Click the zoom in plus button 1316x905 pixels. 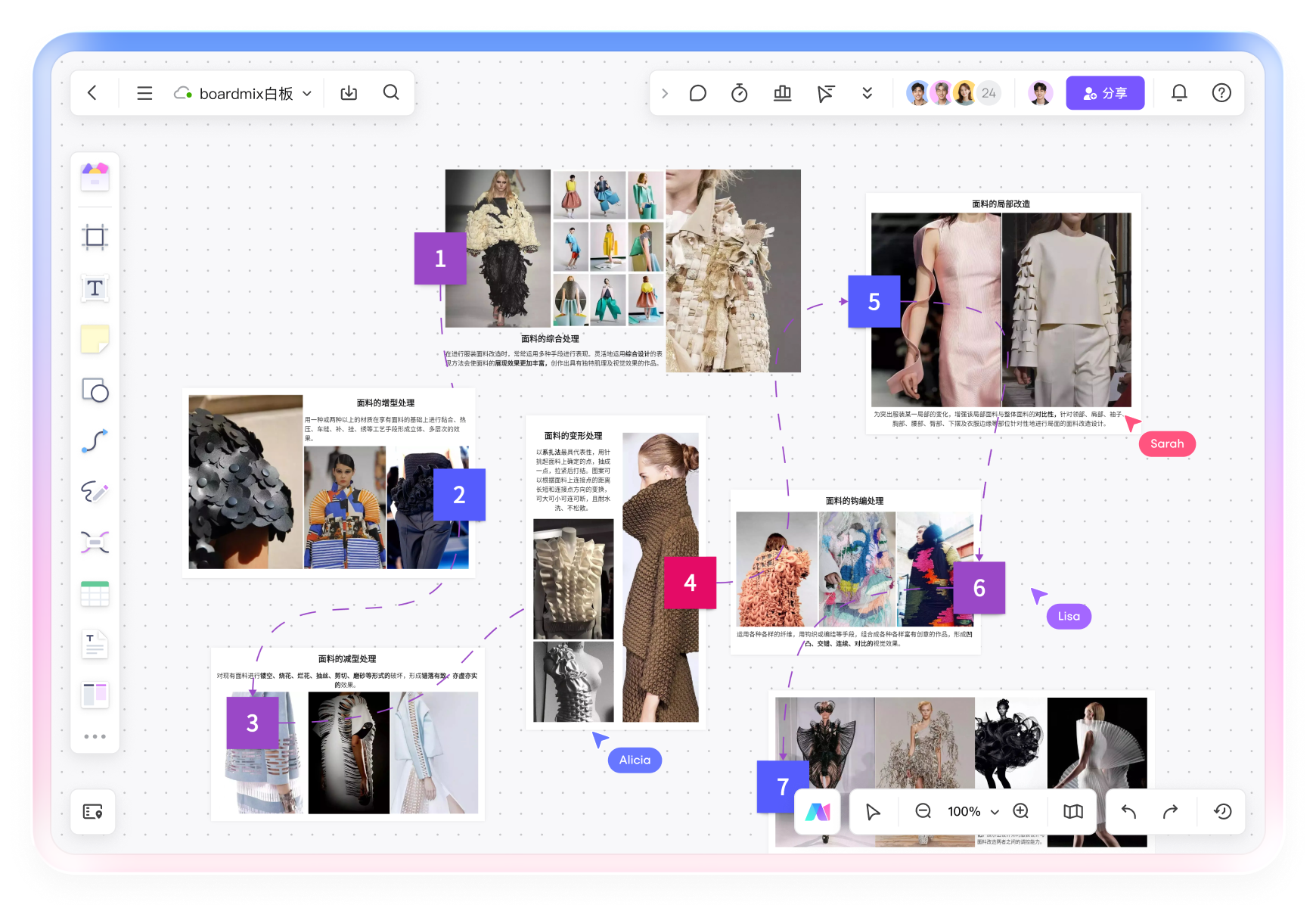coord(1020,811)
